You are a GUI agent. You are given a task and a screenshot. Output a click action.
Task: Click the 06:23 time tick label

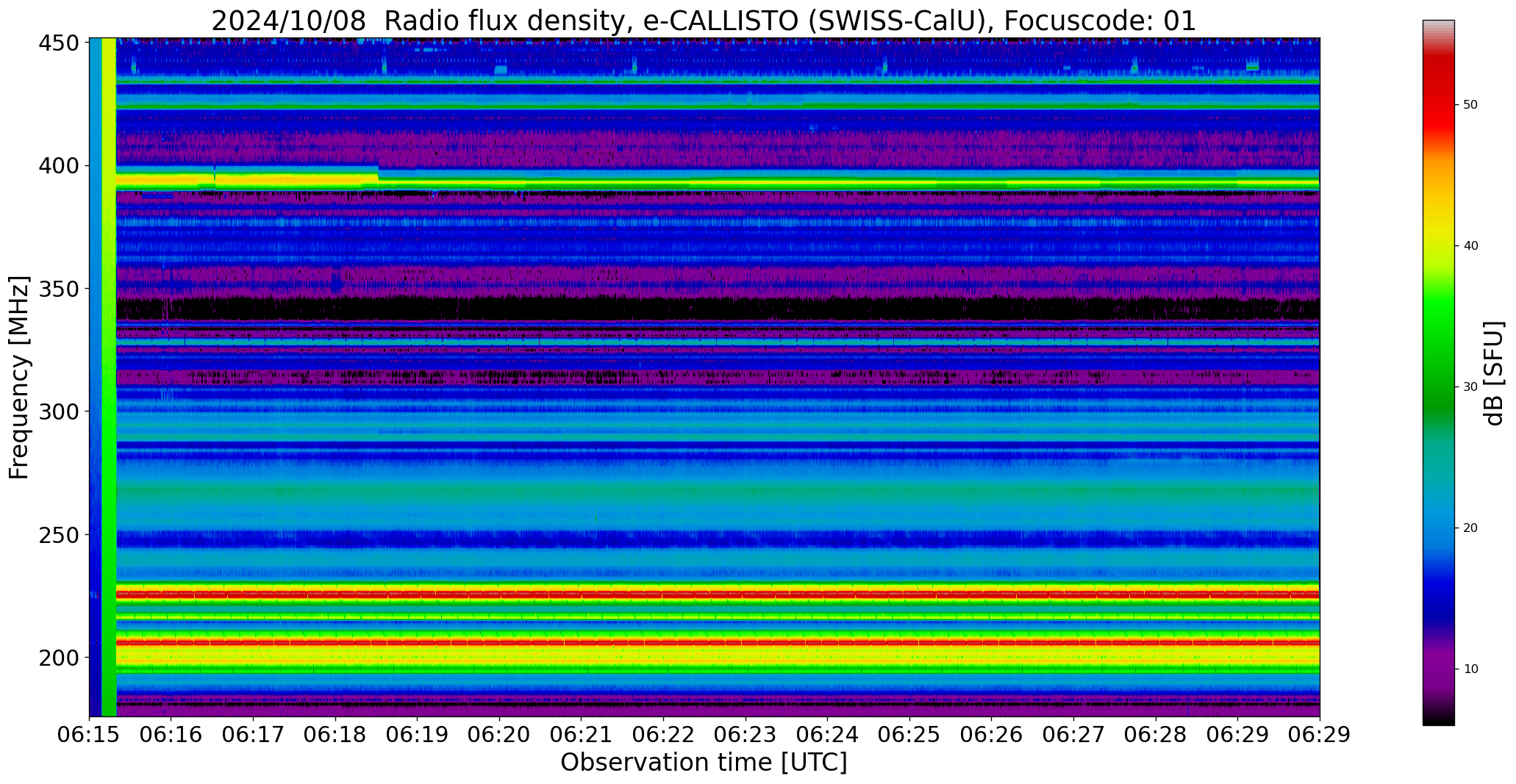pos(746,736)
